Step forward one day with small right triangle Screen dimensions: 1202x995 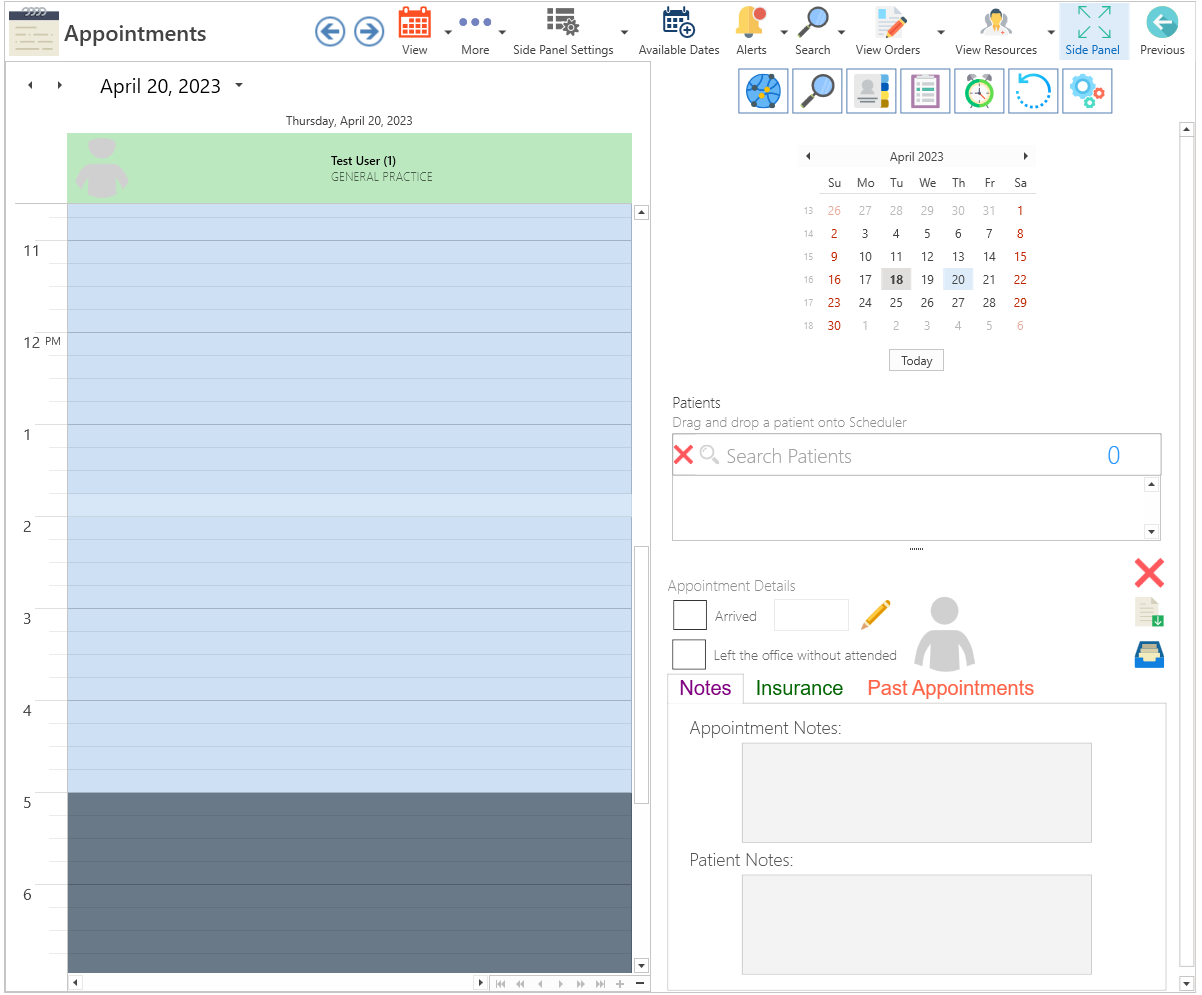pos(60,86)
